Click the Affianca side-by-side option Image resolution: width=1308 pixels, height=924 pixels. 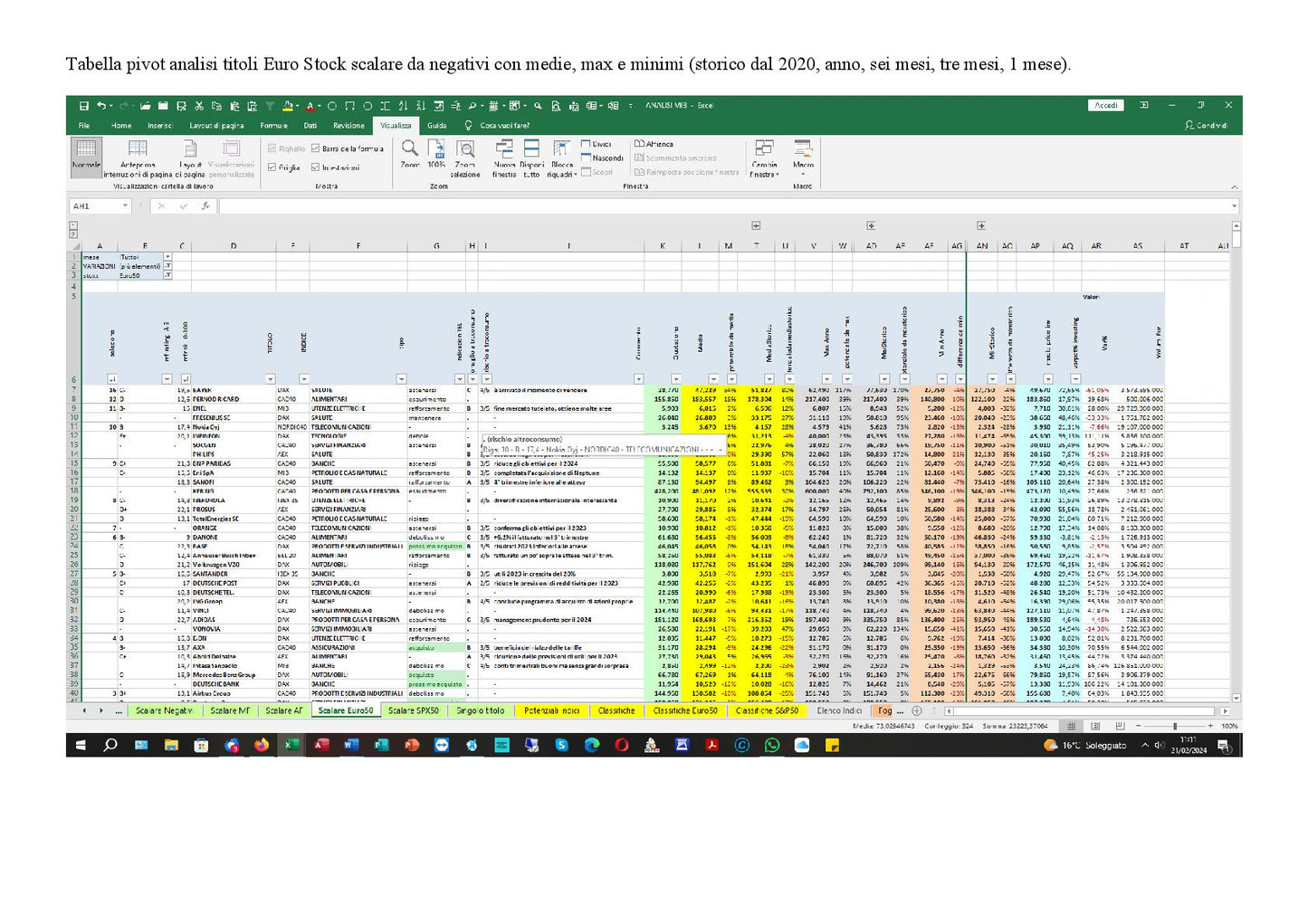pos(654,144)
